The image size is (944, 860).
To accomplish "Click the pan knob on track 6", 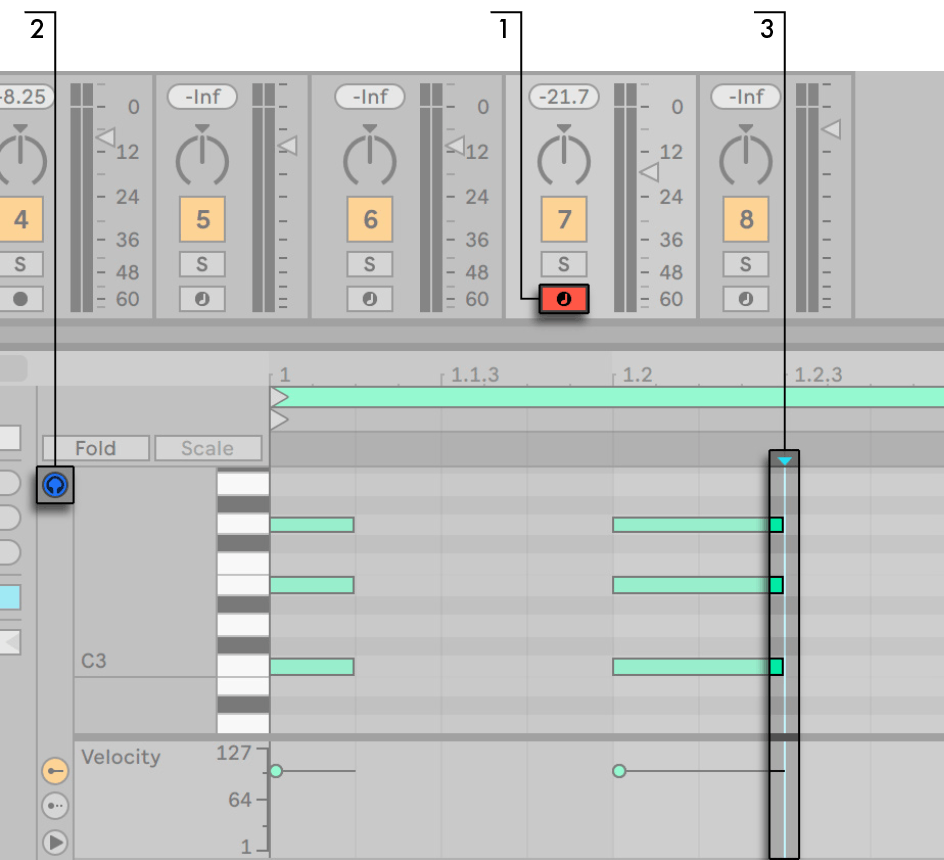I will point(370,157).
